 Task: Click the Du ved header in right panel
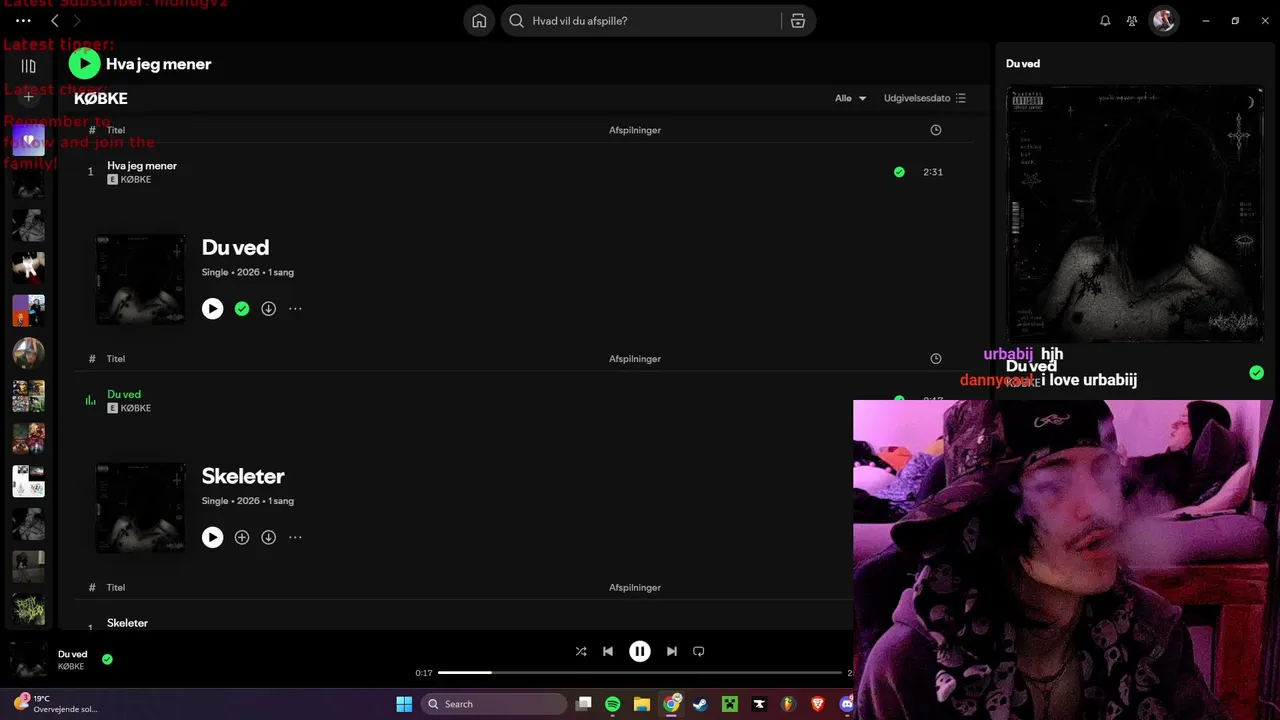[1023, 64]
